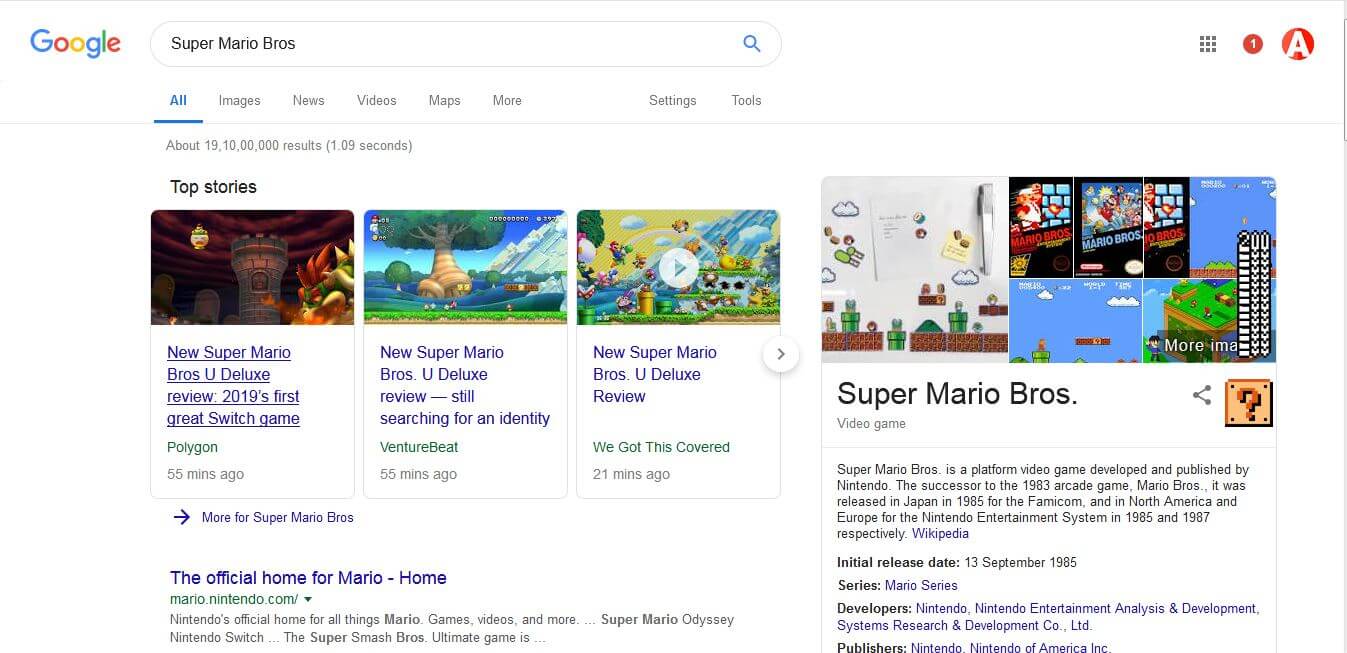1347x653 pixels.
Task: Open the large Mario magnets panel image
Action: [914, 270]
